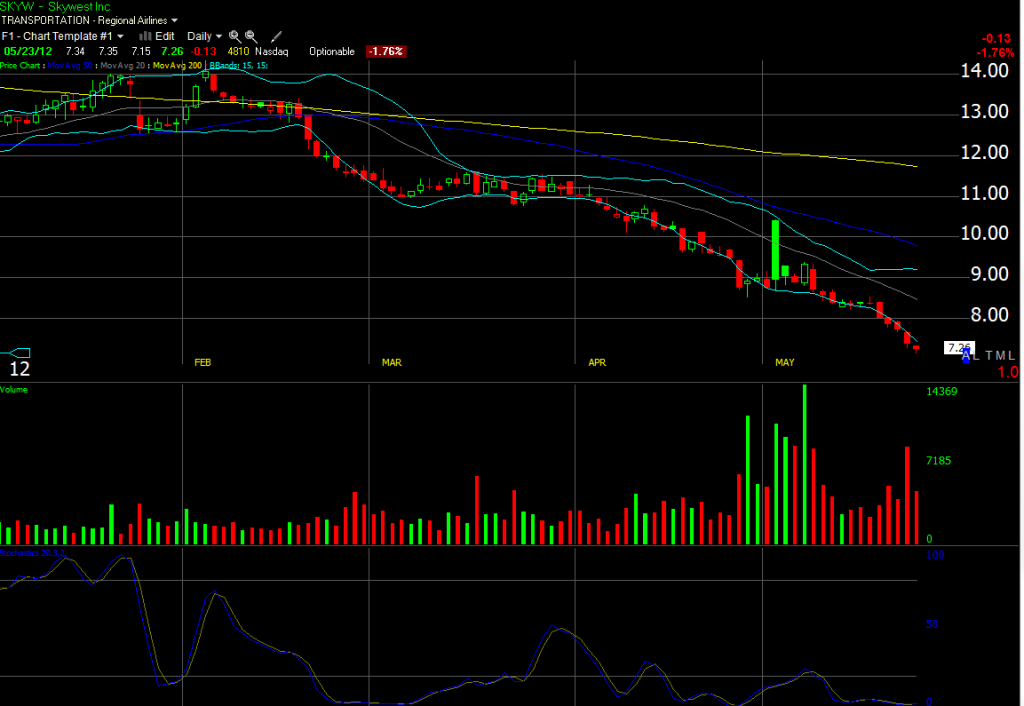Open the Regional Airlines industry dropdown arrow
1024x706 pixels.
click(x=174, y=21)
